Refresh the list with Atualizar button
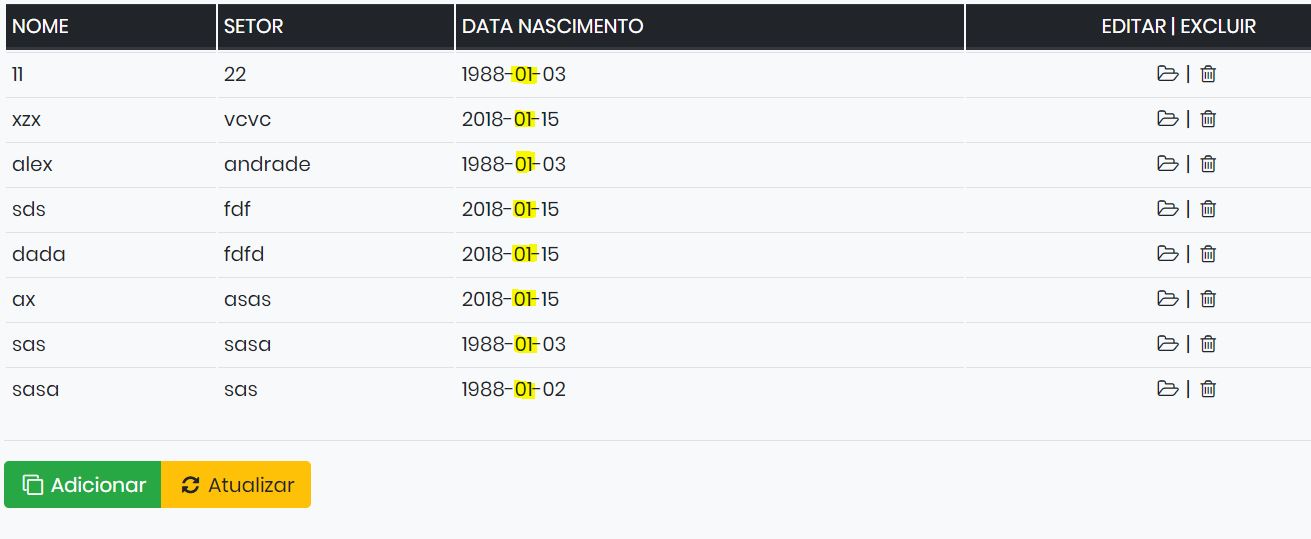The height and width of the screenshot is (539, 1311). pos(236,485)
